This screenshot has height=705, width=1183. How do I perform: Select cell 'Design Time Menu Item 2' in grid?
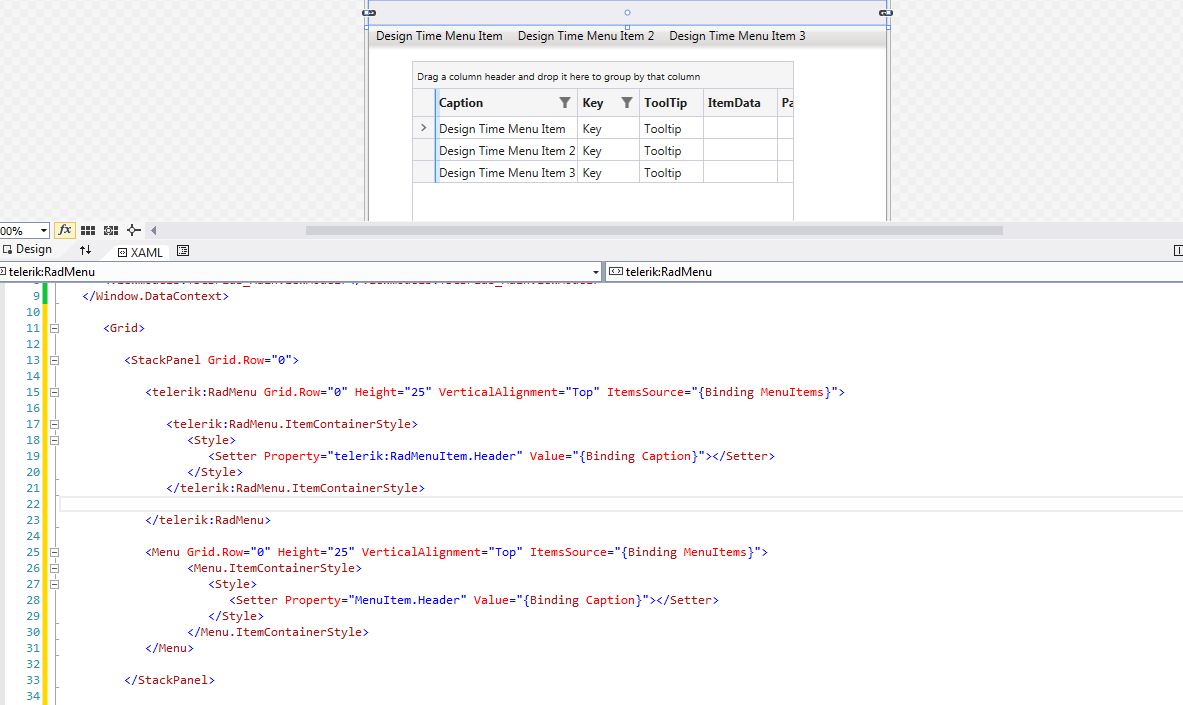point(507,151)
